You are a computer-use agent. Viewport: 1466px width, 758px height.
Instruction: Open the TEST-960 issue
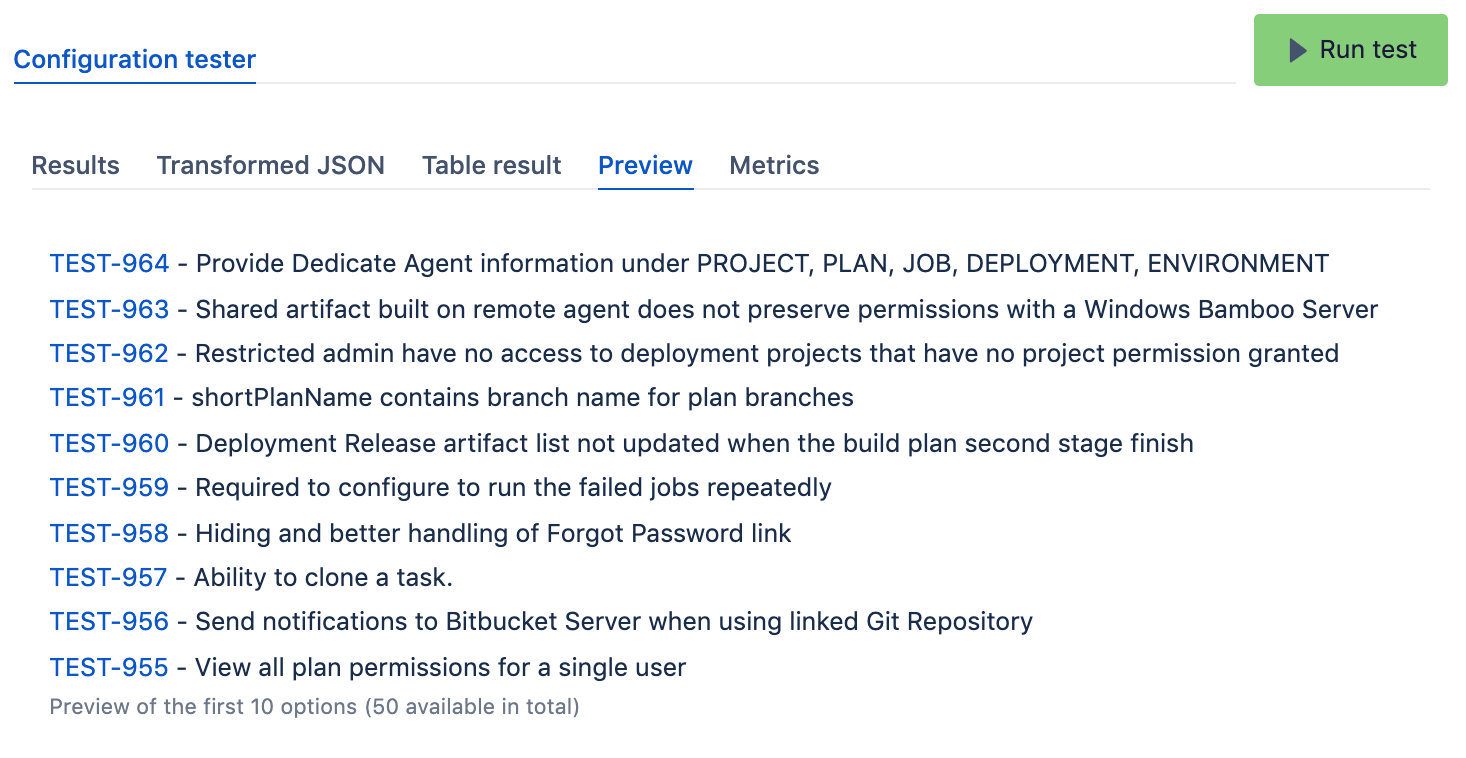pyautogui.click(x=109, y=443)
